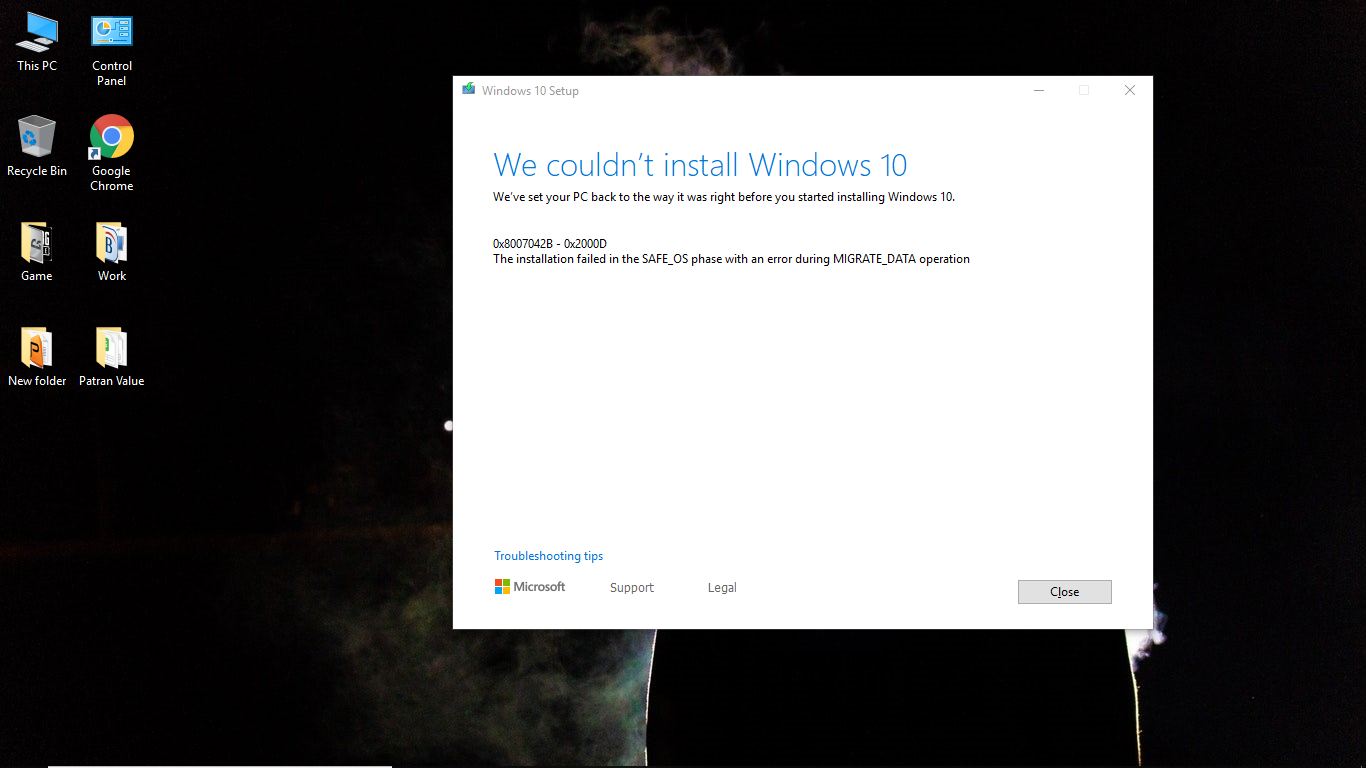Click the Windows 10 Setup title bar icon

[468, 90]
